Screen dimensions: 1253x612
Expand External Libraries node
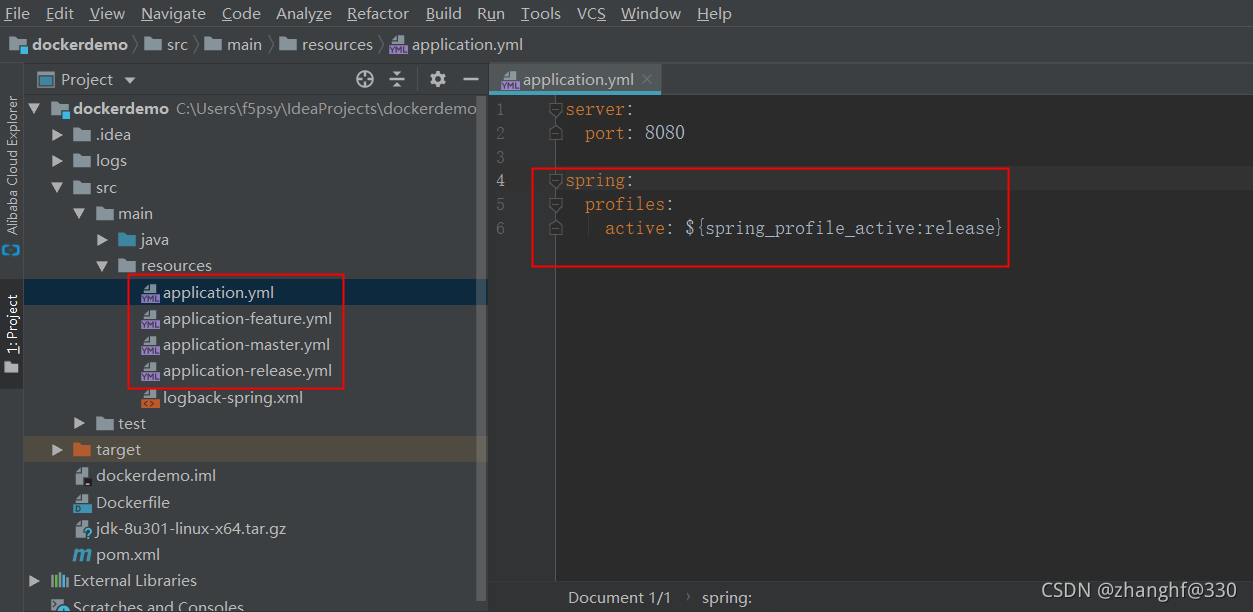pos(35,580)
